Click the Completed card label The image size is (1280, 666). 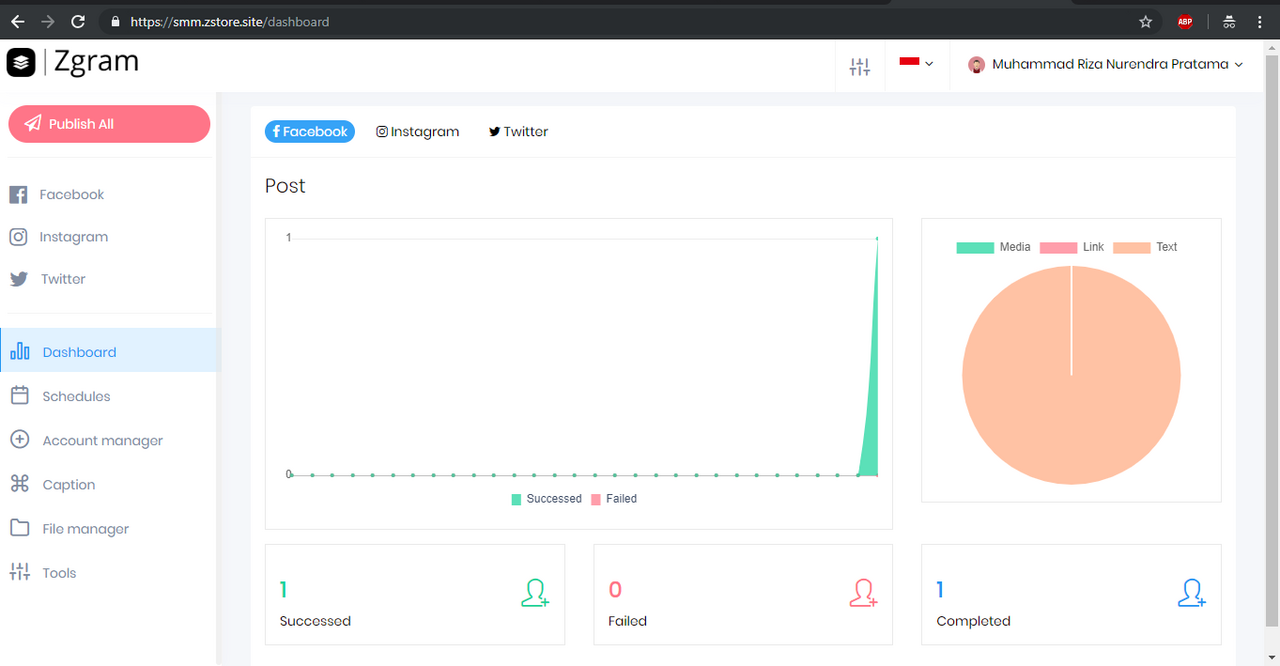(x=973, y=621)
